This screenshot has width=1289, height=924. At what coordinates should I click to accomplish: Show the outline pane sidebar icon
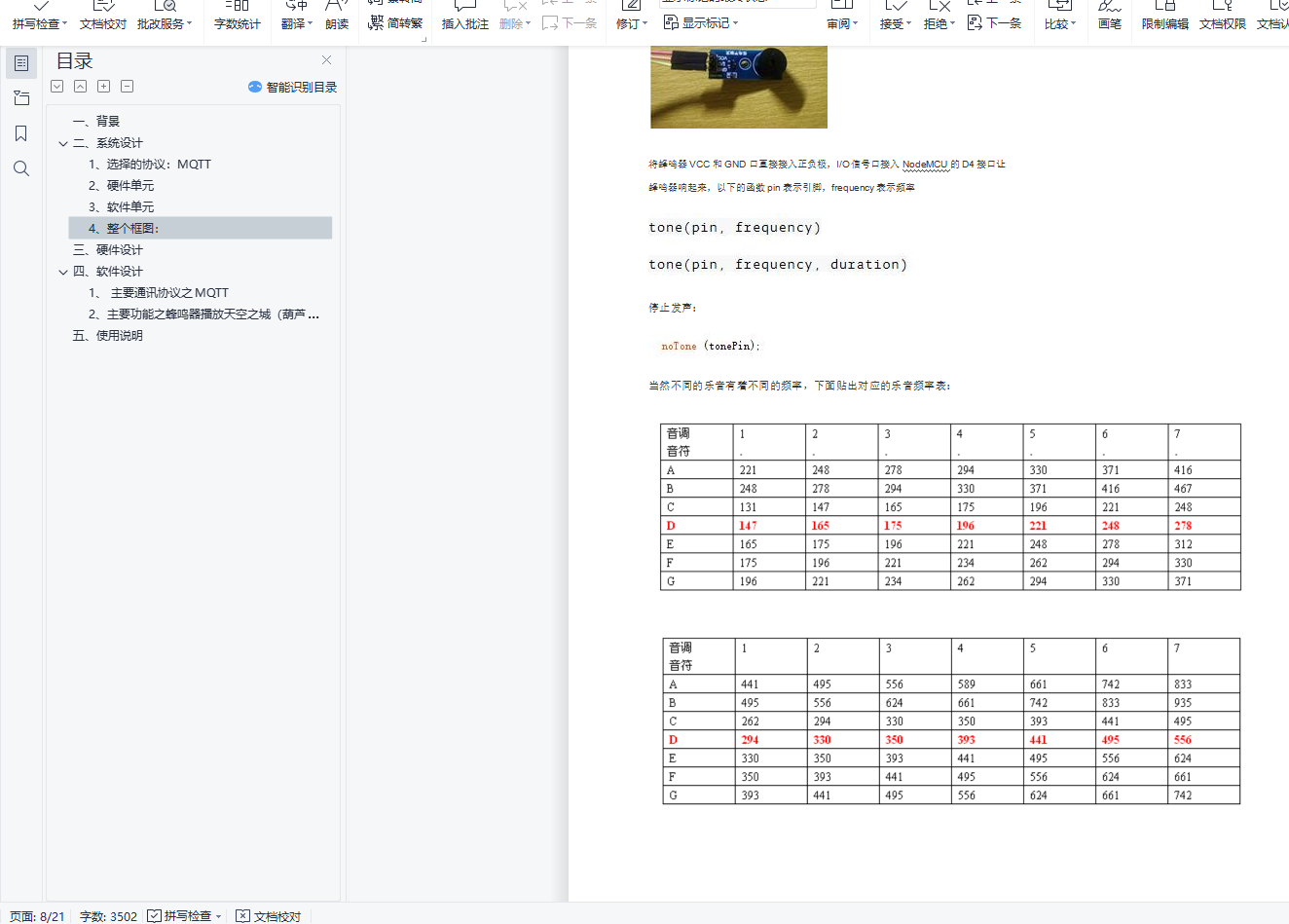21,63
